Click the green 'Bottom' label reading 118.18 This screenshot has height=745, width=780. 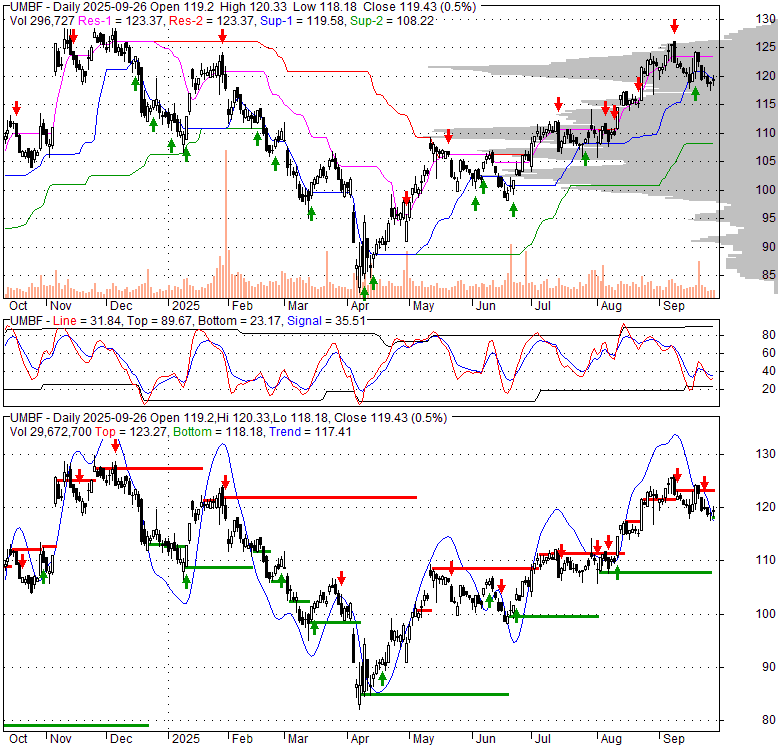click(x=192, y=432)
